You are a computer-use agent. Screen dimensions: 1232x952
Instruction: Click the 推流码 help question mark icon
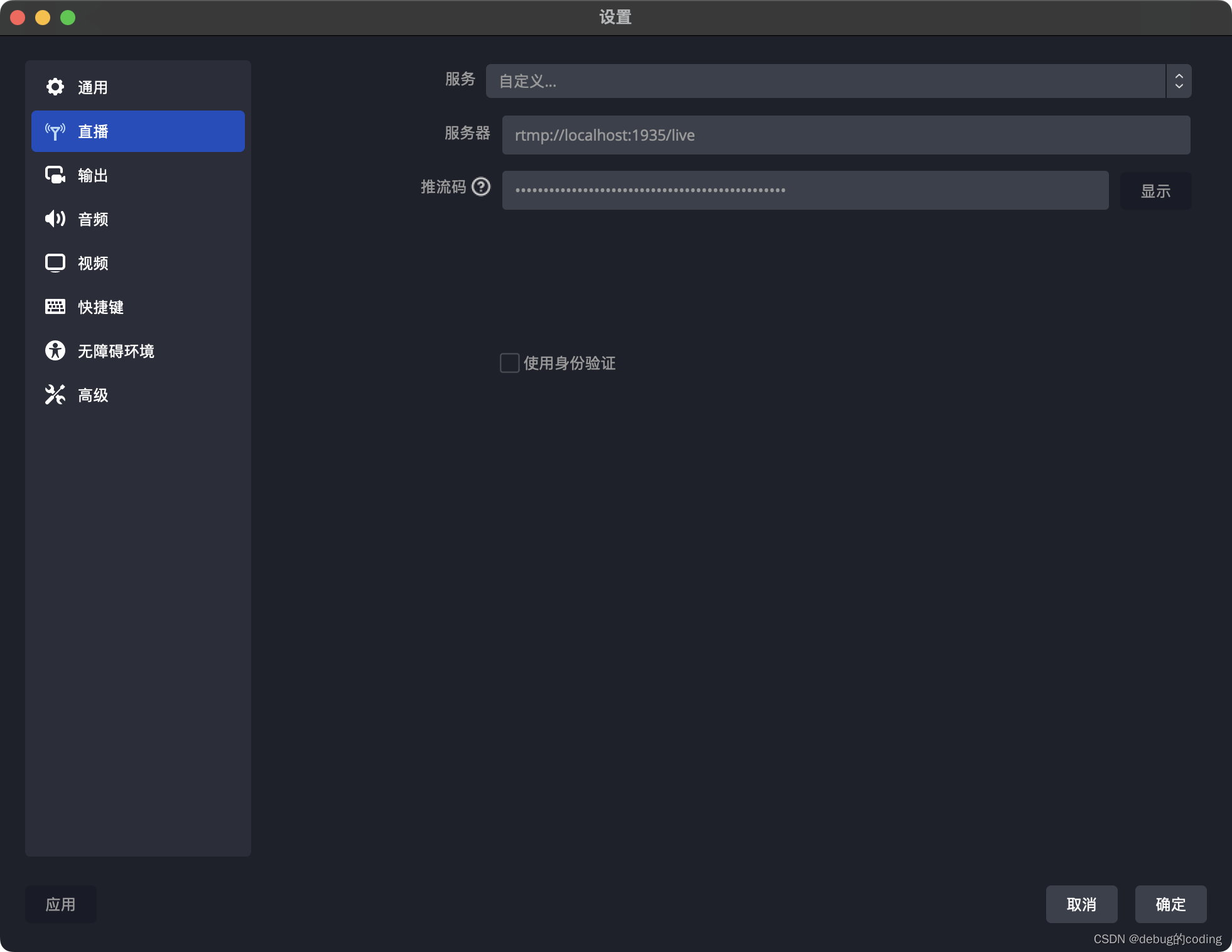click(481, 187)
